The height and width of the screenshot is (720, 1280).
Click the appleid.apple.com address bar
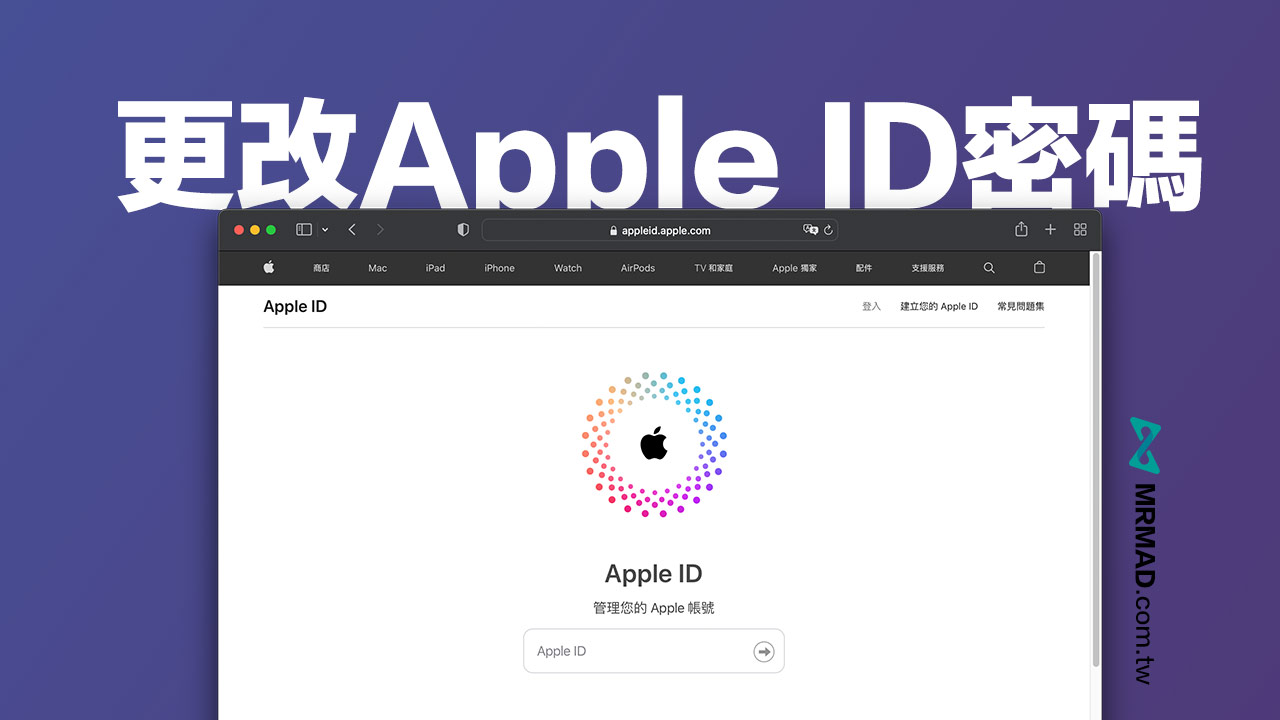tap(660, 230)
